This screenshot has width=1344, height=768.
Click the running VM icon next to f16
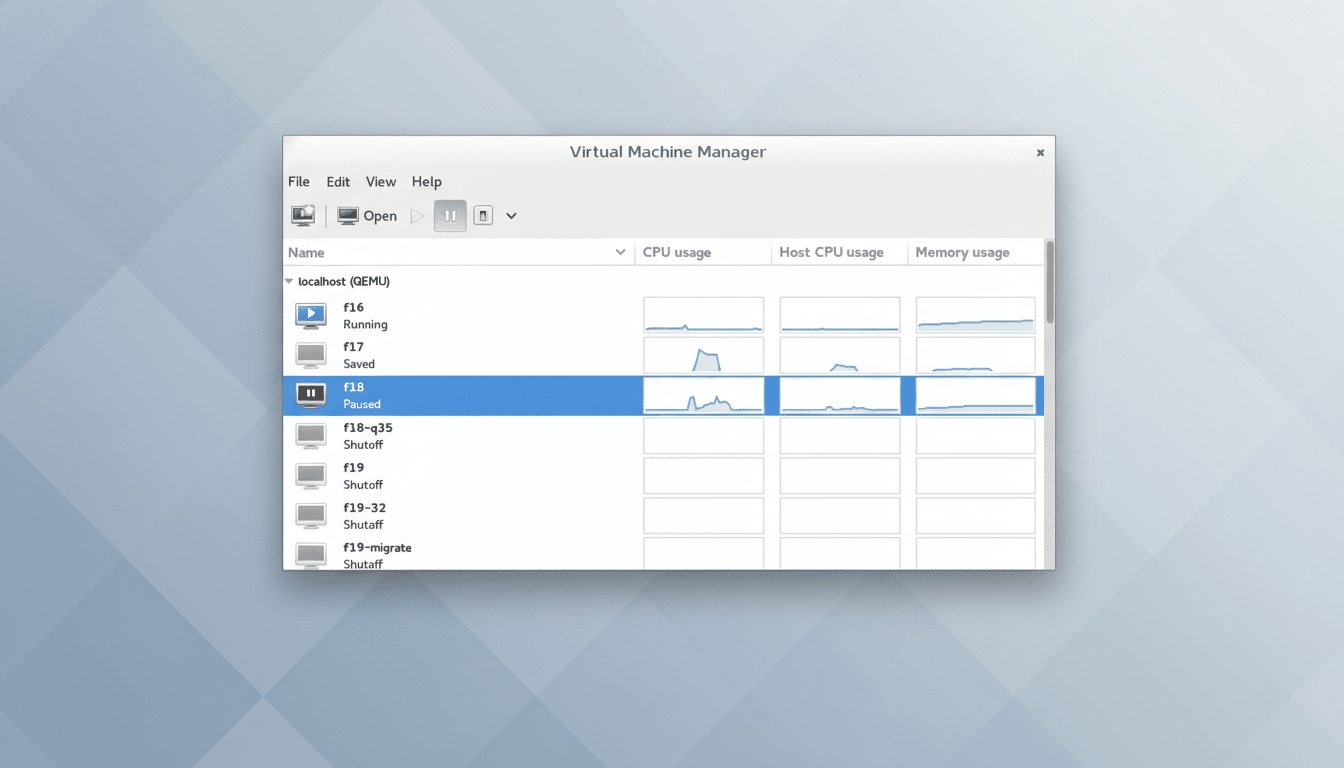click(311, 314)
